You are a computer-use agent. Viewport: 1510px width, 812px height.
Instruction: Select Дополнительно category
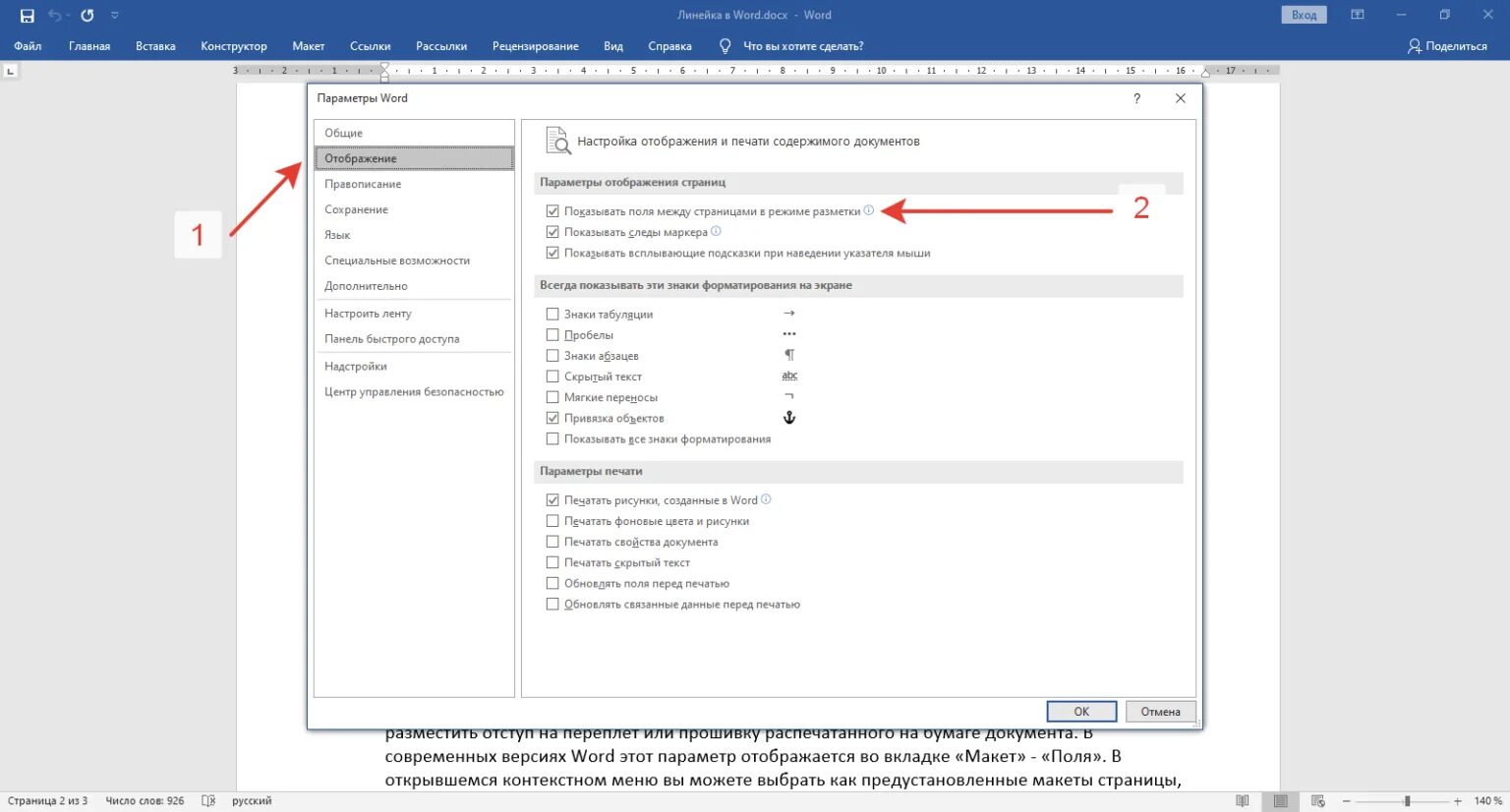(x=414, y=286)
